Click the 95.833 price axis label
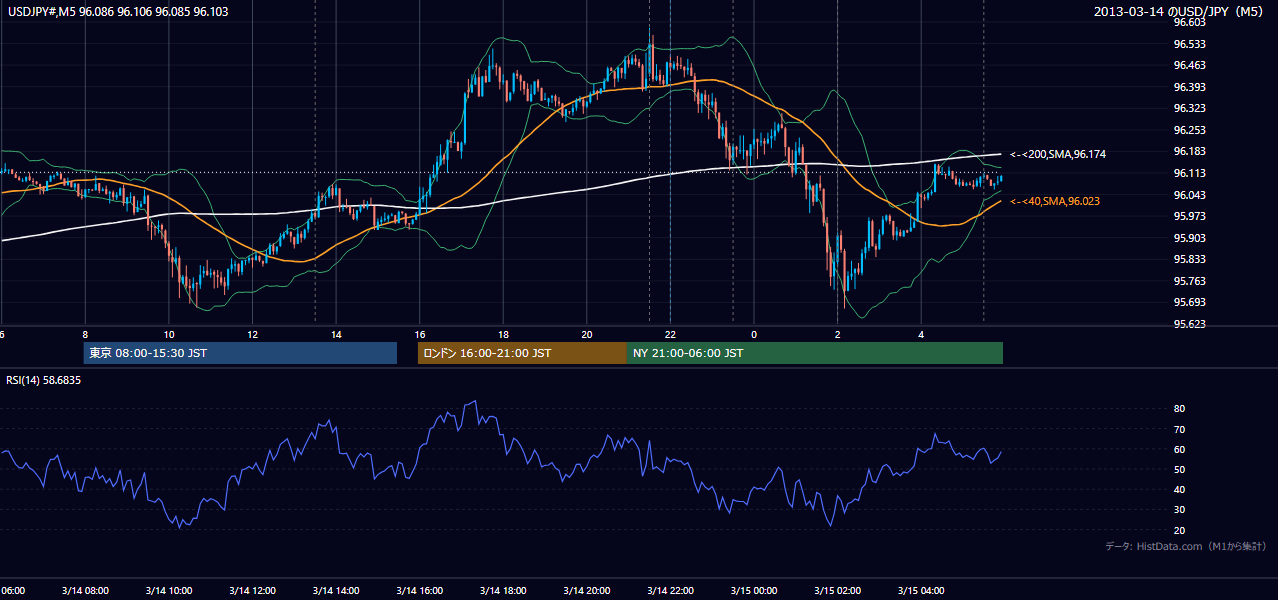 [x=1189, y=259]
